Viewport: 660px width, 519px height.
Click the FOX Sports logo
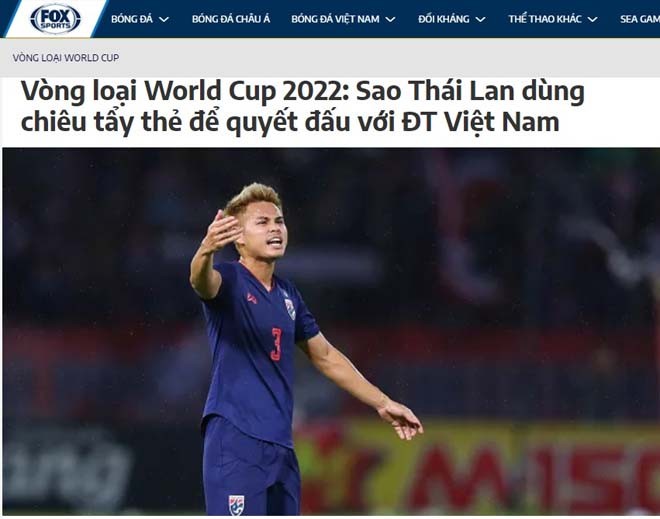[55, 19]
